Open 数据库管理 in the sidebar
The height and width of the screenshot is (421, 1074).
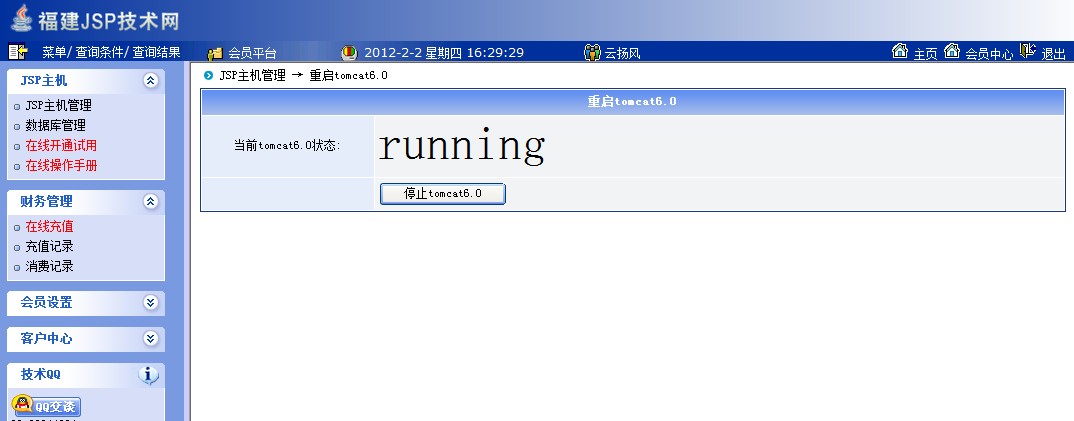[55, 125]
